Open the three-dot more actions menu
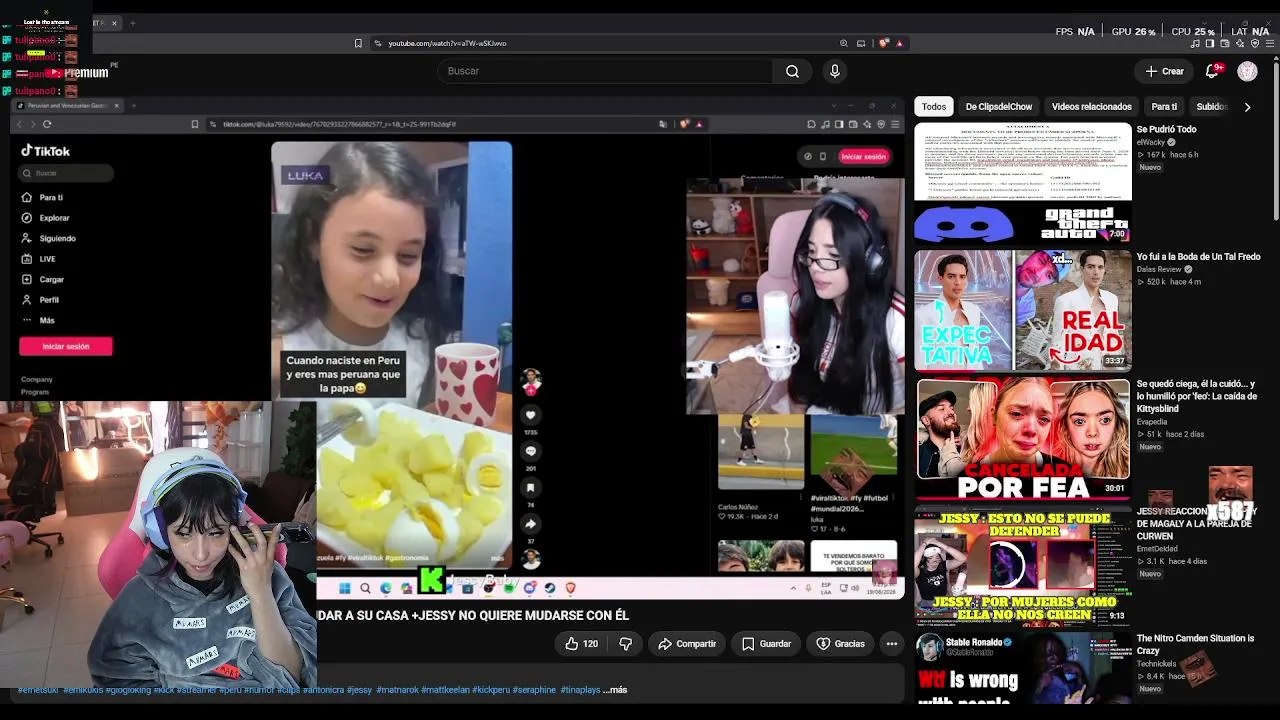Viewport: 1280px width, 720px height. tap(892, 644)
